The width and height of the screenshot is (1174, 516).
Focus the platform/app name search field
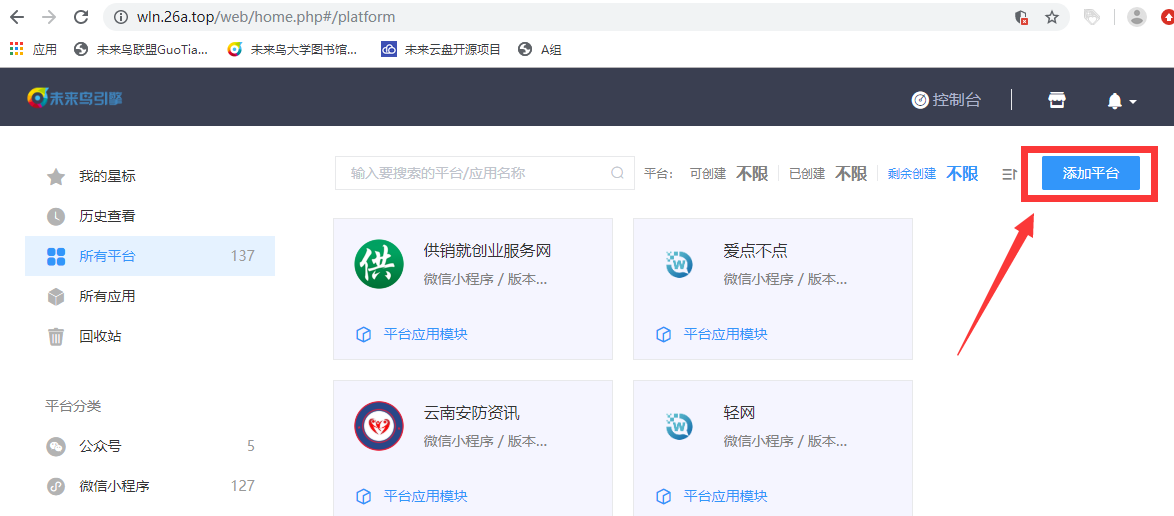coord(475,173)
